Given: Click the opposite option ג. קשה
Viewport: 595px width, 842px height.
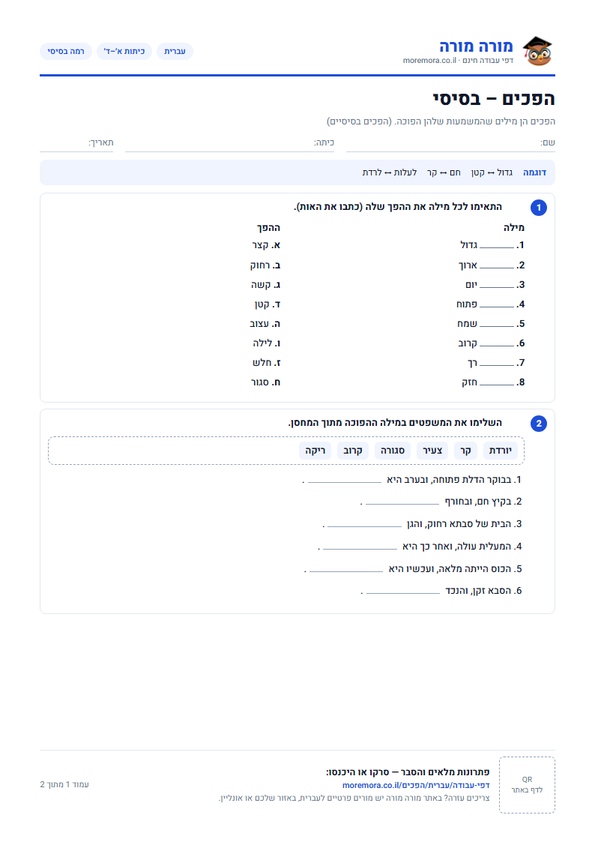Looking at the screenshot, I should tap(266, 285).
